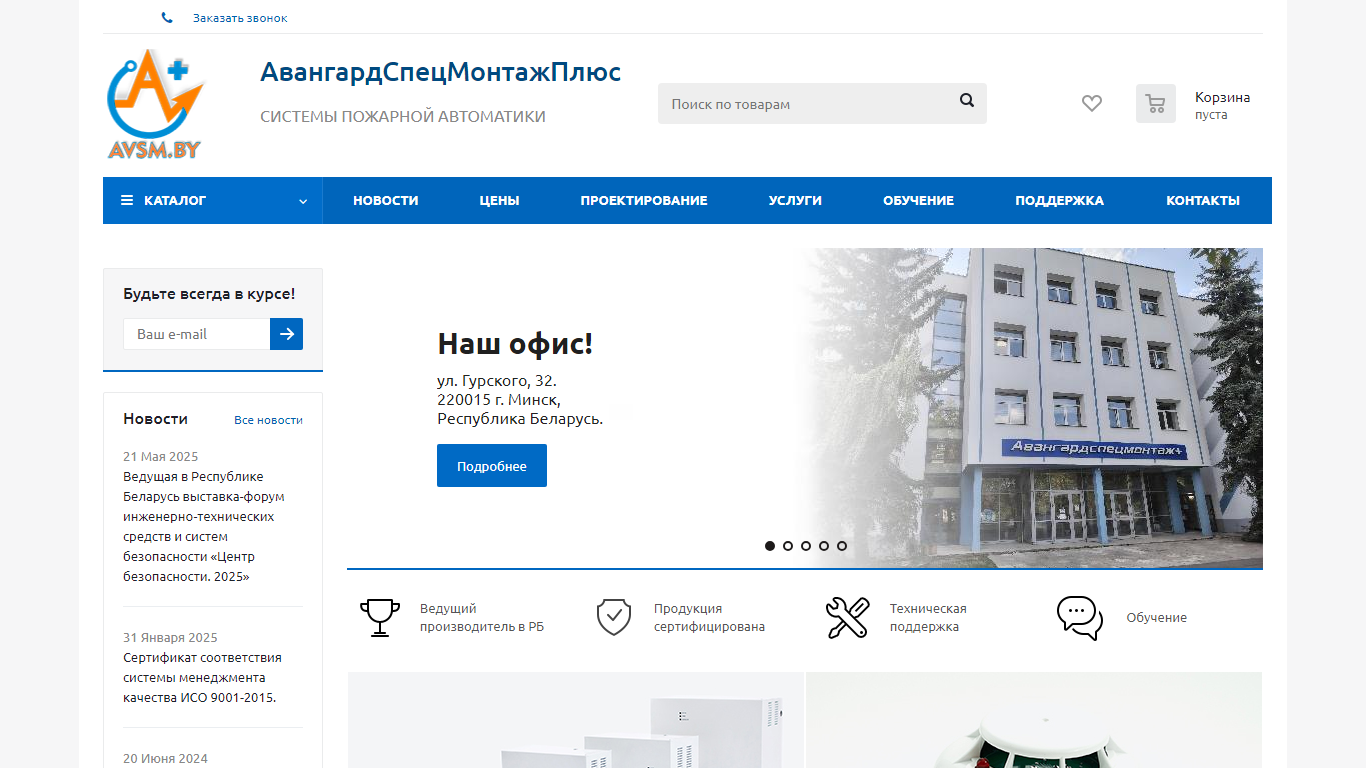Go to the НОВОСТИ menu item

click(386, 200)
